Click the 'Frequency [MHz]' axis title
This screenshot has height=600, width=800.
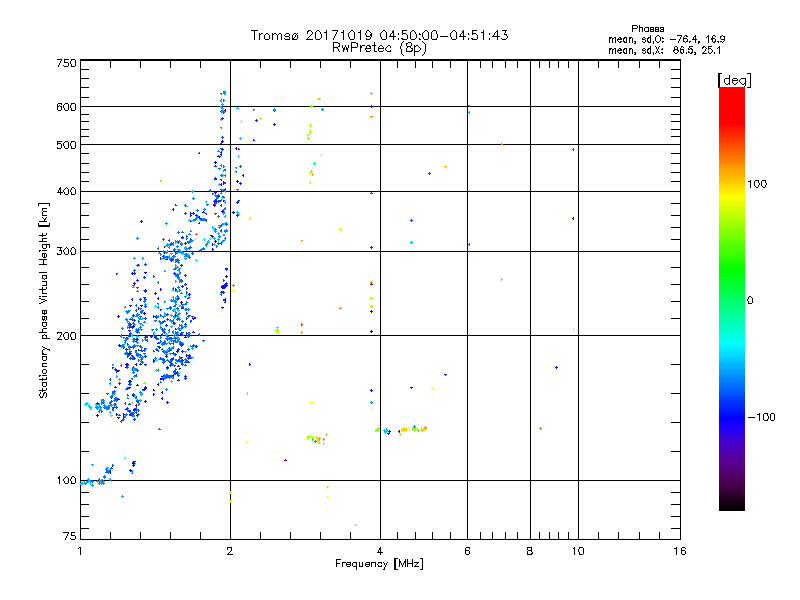379,564
